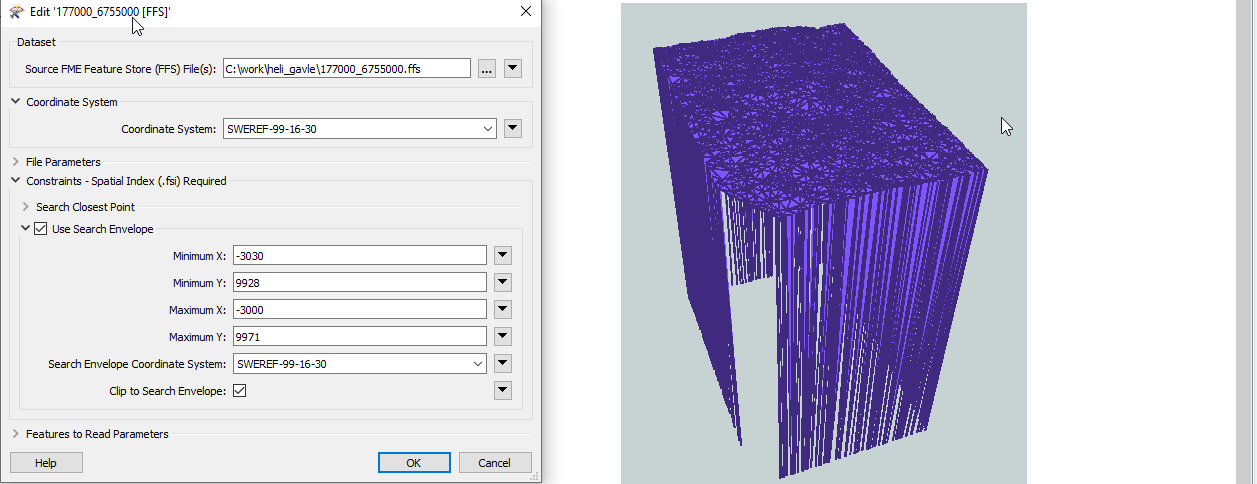
Task: Open the parameter menu arrow beside Minimum Y
Action: pyautogui.click(x=503, y=283)
